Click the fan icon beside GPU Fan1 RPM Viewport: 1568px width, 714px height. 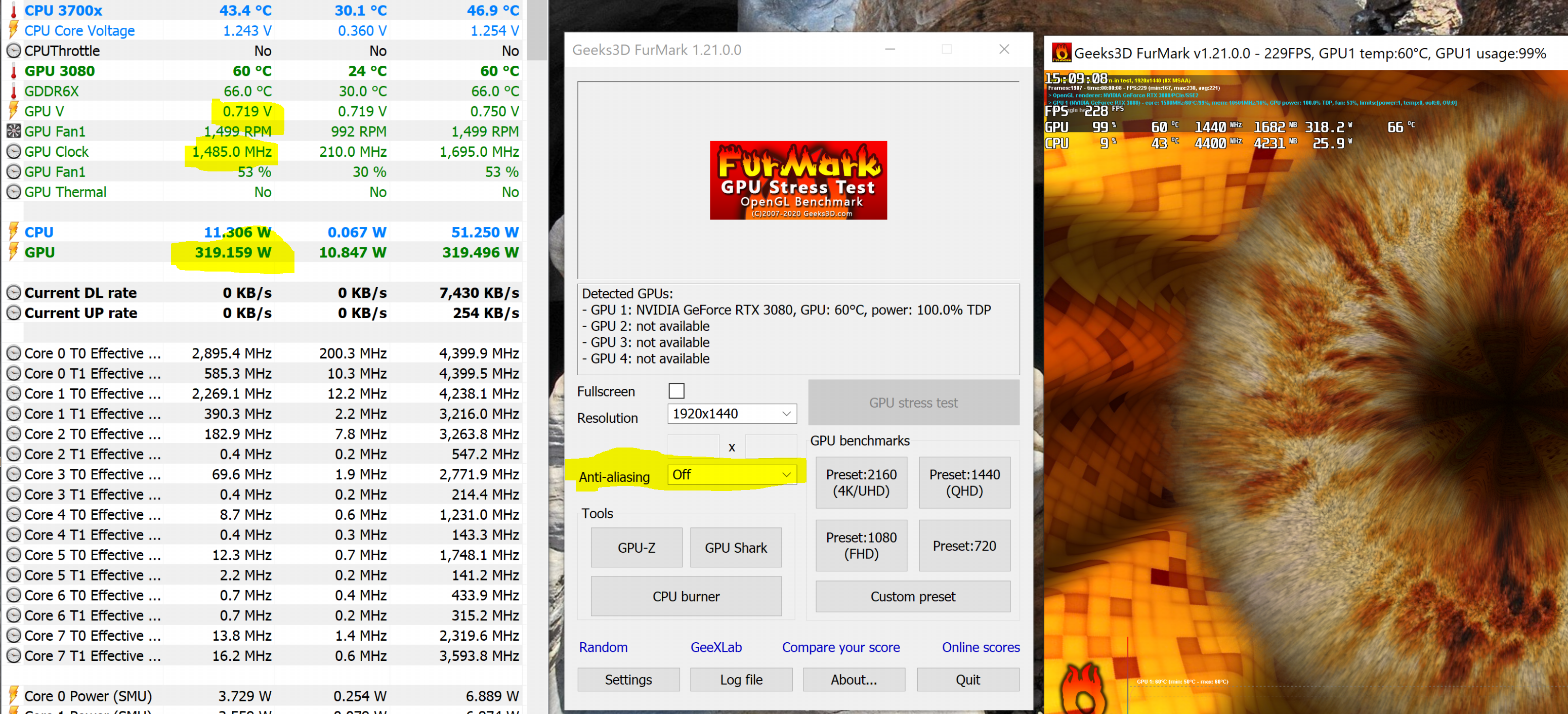click(x=13, y=131)
